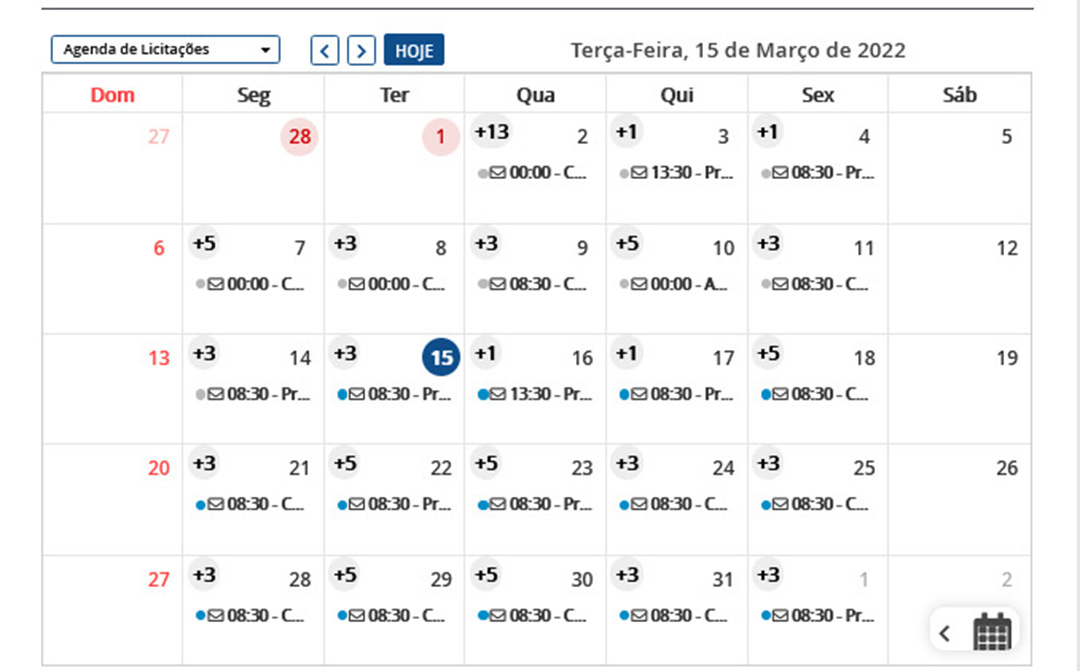1080x671 pixels.
Task: Show +5 more events on day 7
Action: pyautogui.click(x=205, y=243)
